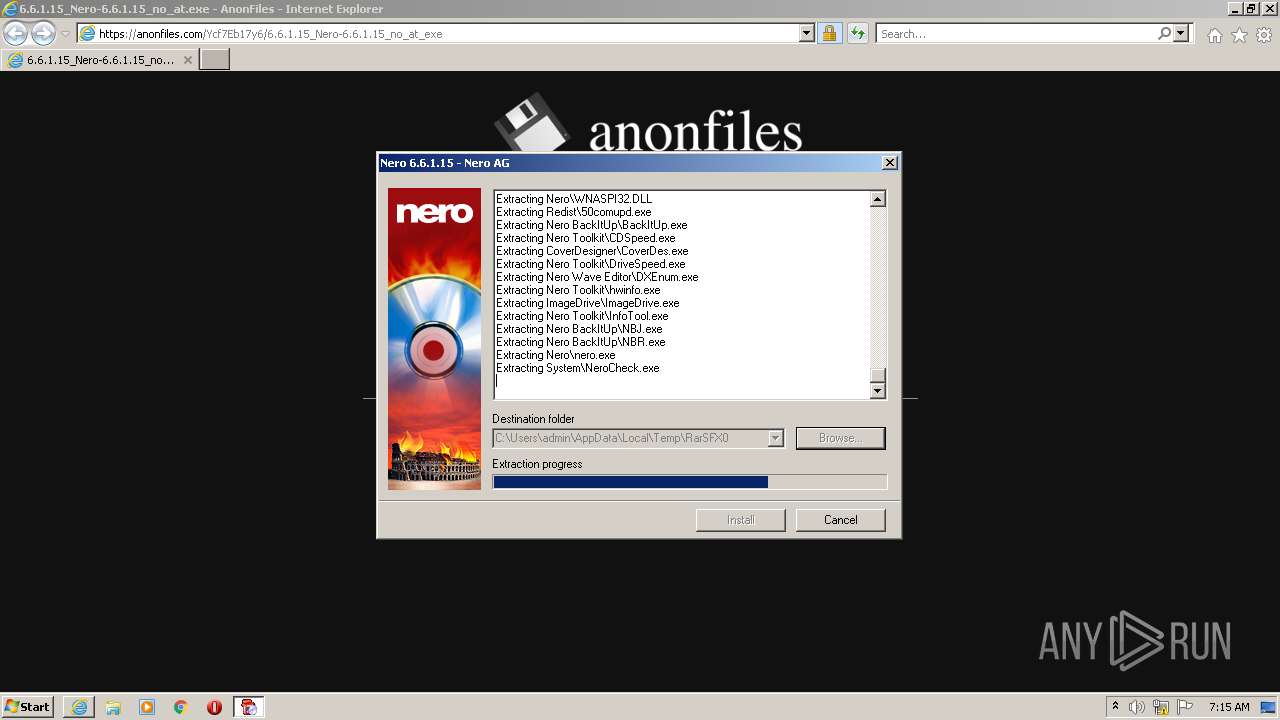Click the page refresh icon
The width and height of the screenshot is (1280, 720).
857,33
